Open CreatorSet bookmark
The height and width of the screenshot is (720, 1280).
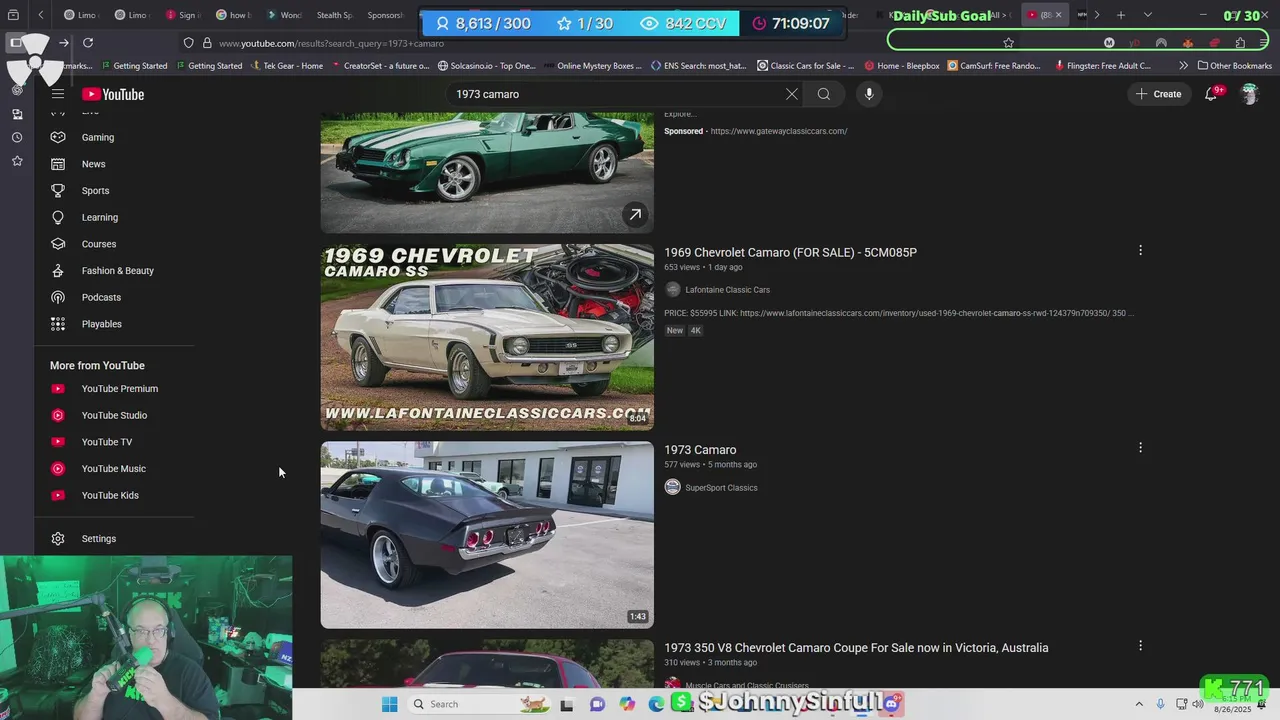pos(380,66)
